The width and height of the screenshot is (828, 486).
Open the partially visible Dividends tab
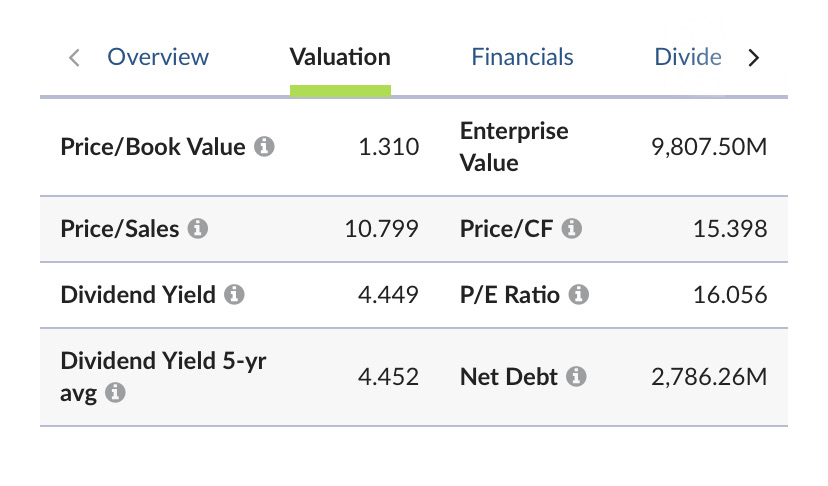coord(687,57)
